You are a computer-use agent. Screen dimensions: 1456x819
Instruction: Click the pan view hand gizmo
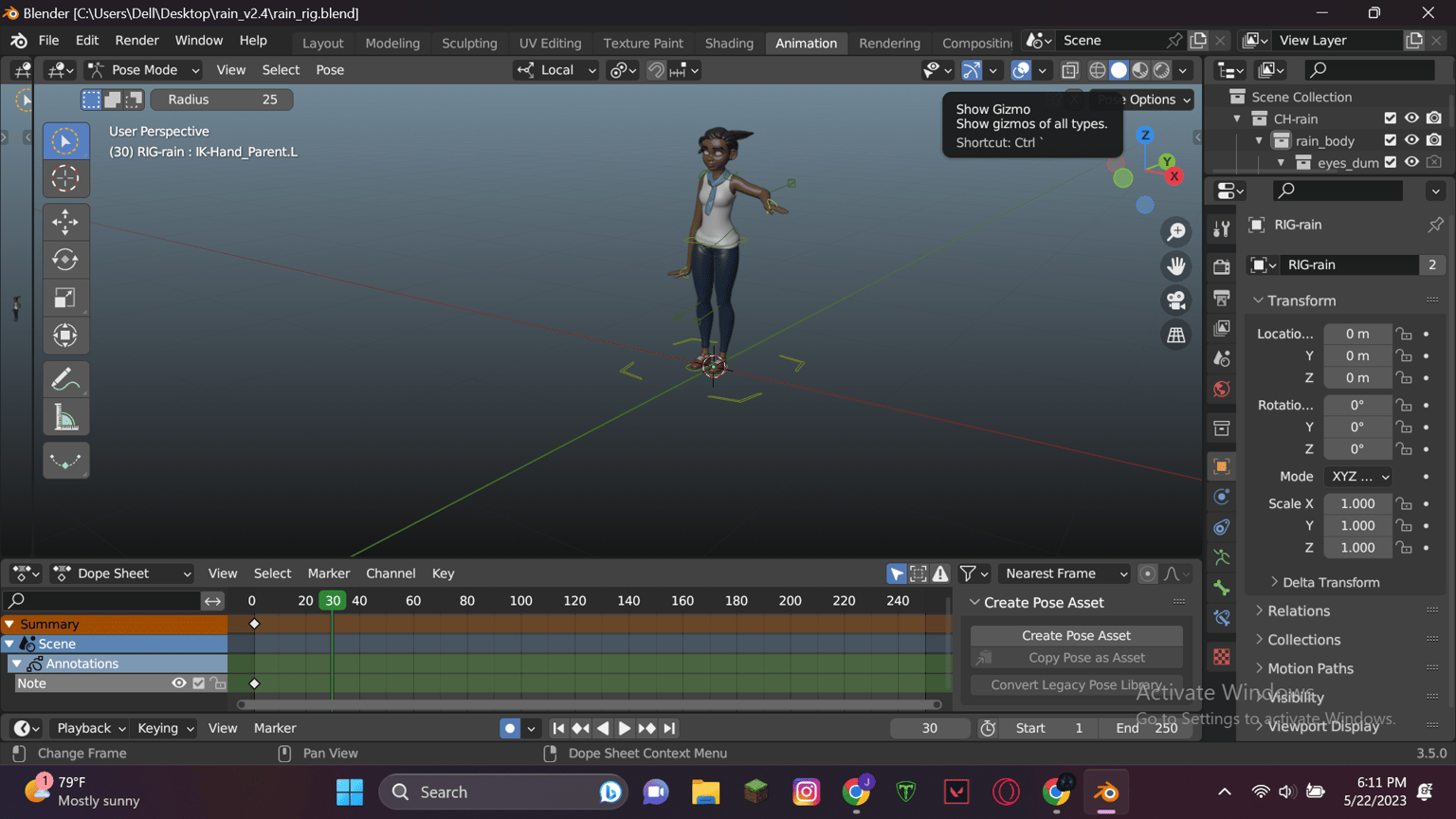coord(1176,266)
